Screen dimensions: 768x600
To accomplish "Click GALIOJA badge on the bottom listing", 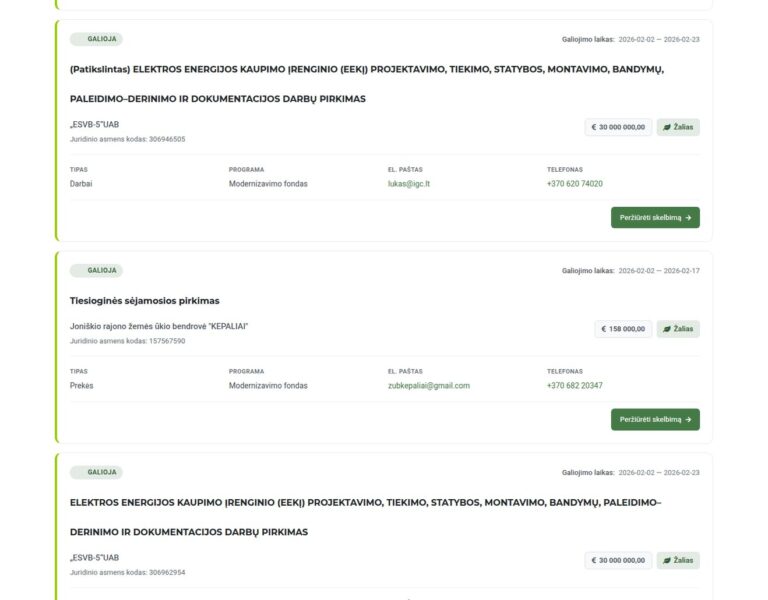I will [96, 472].
